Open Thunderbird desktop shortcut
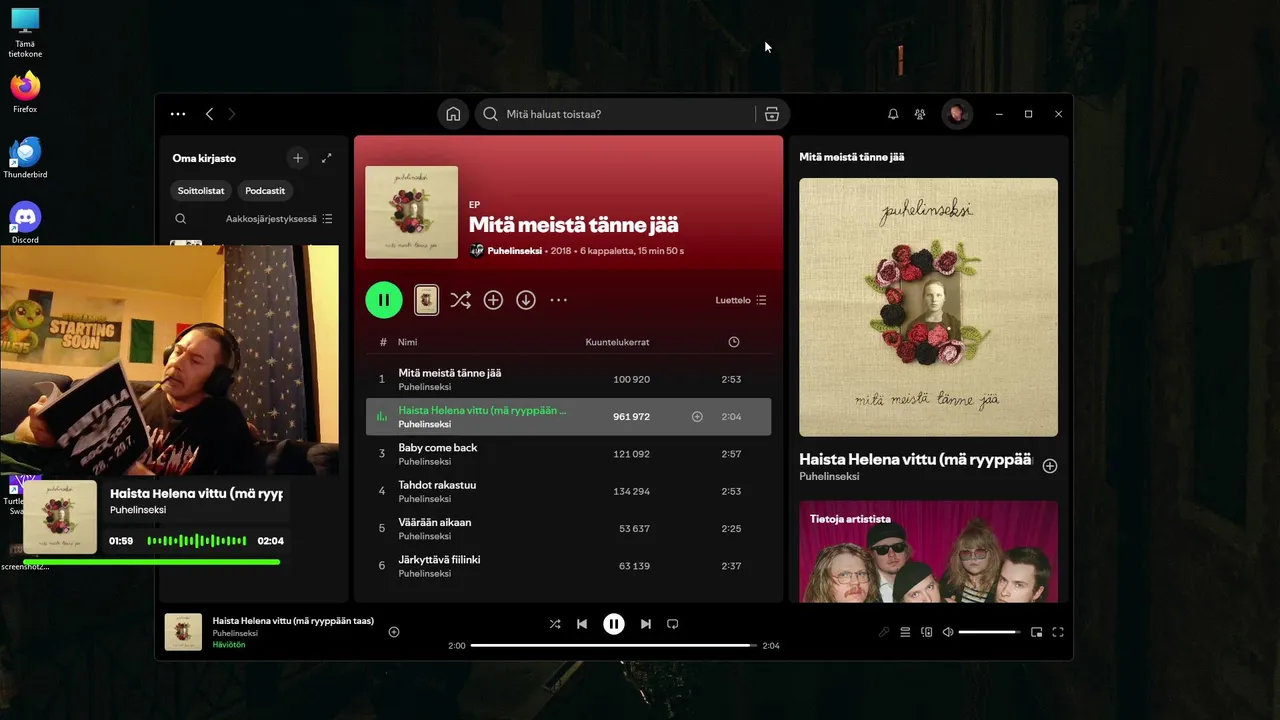 pos(25,158)
